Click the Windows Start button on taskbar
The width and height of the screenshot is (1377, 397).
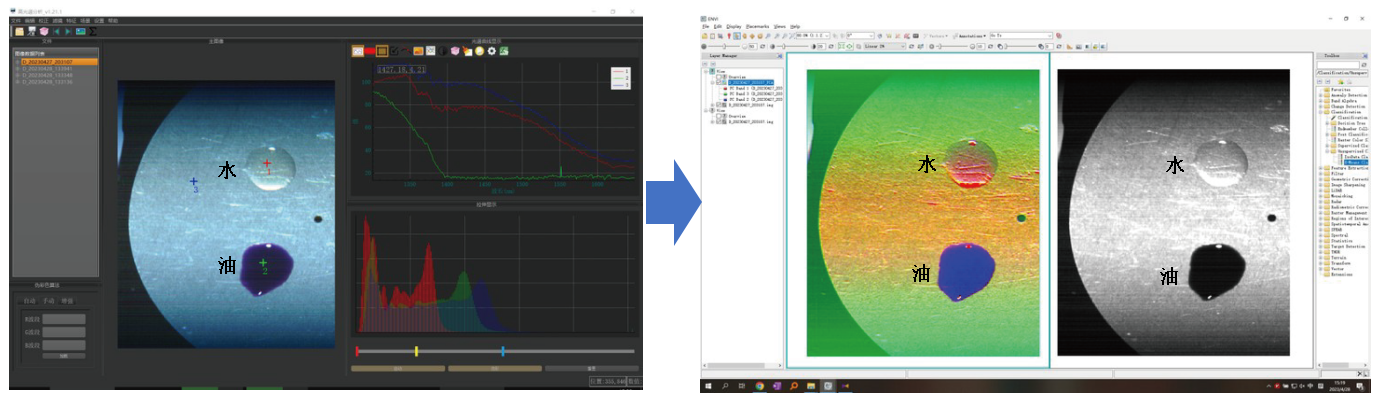[707, 385]
